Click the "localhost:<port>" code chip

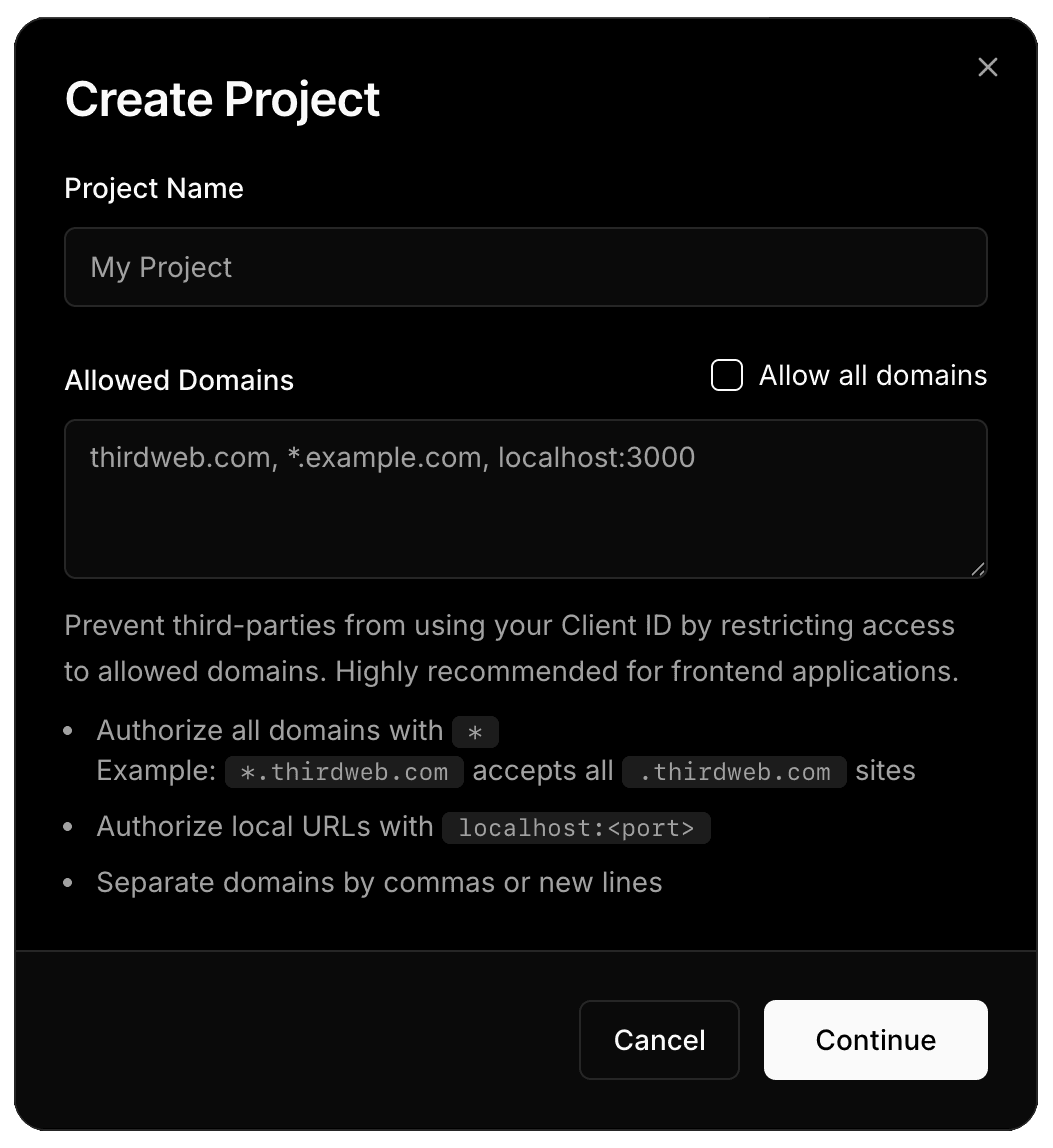point(576,828)
